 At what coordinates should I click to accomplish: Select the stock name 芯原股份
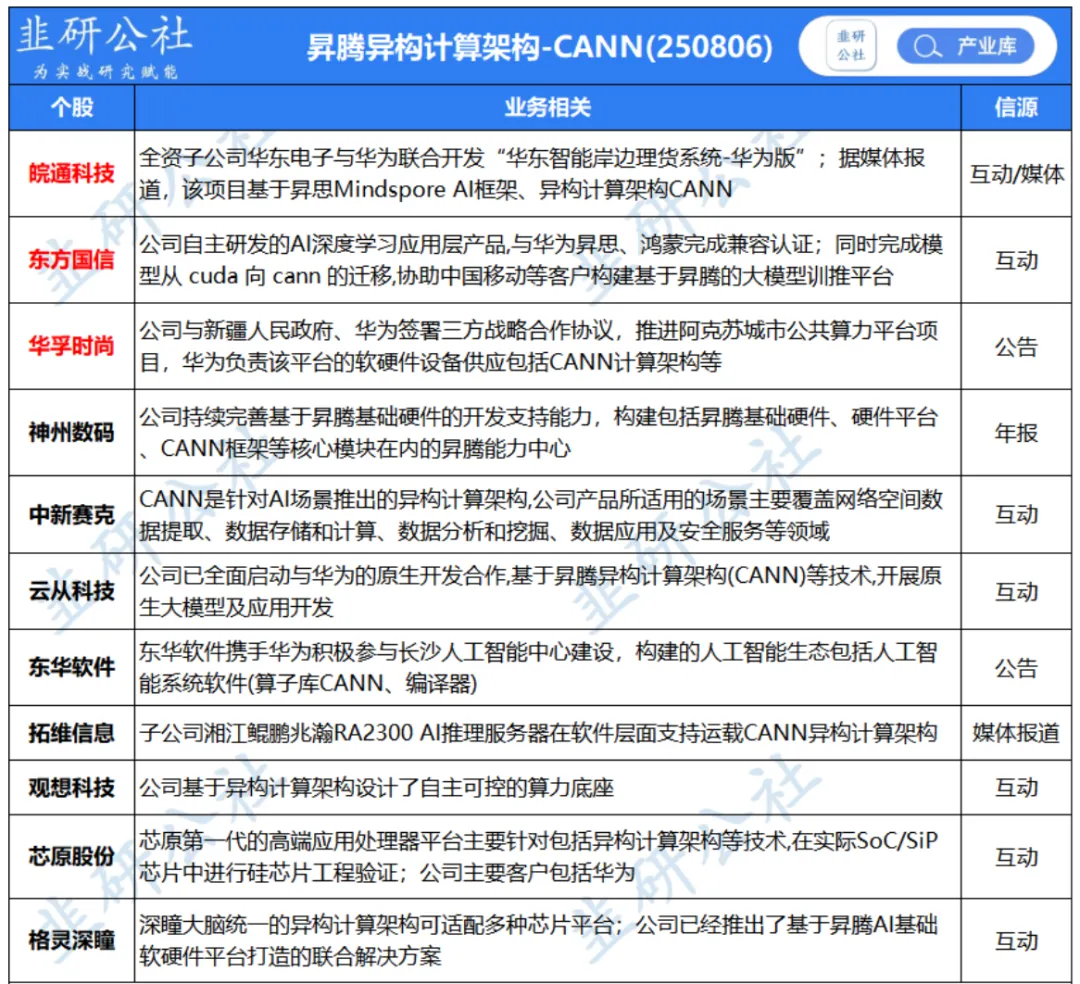pyautogui.click(x=72, y=857)
